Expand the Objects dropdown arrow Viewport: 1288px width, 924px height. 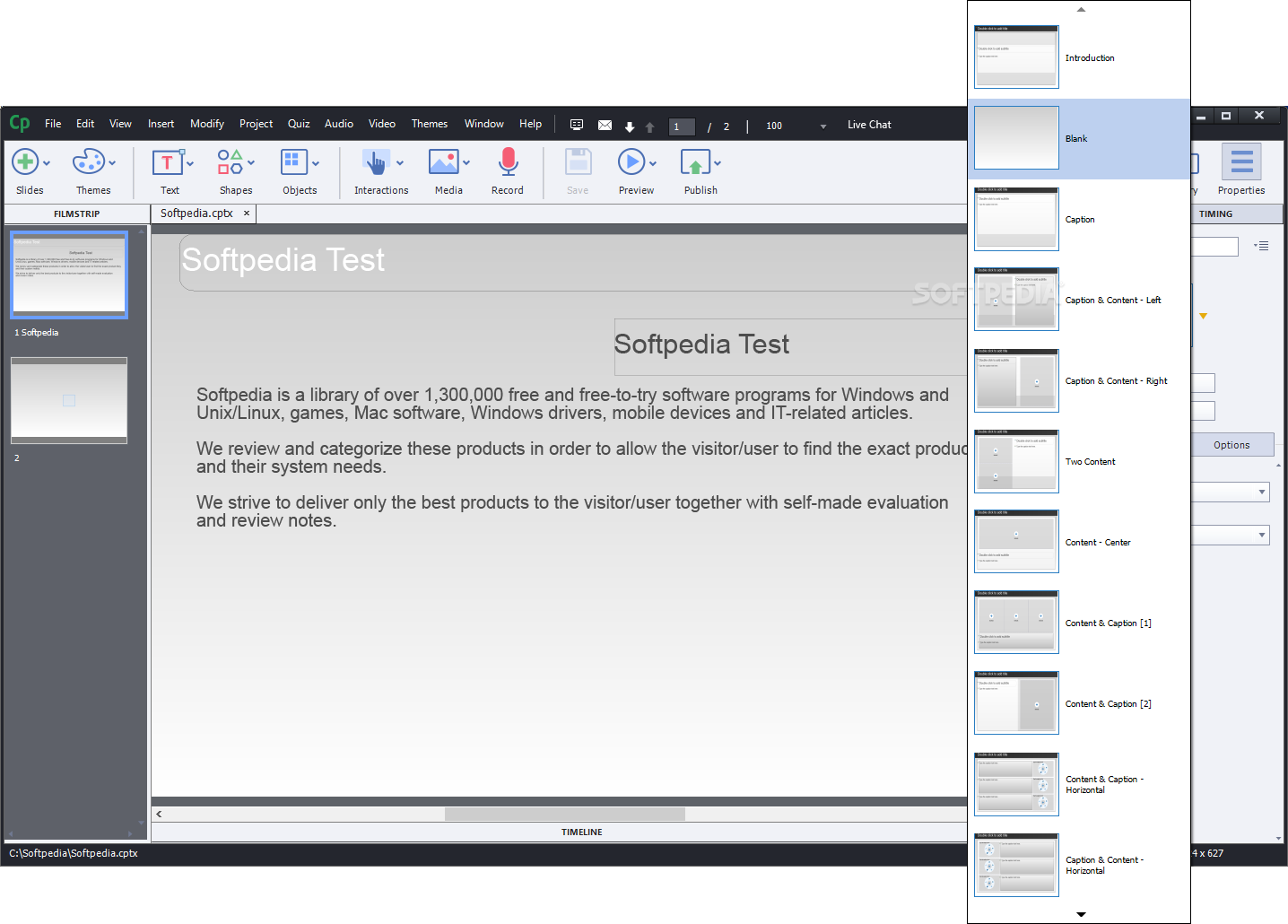pos(316,163)
